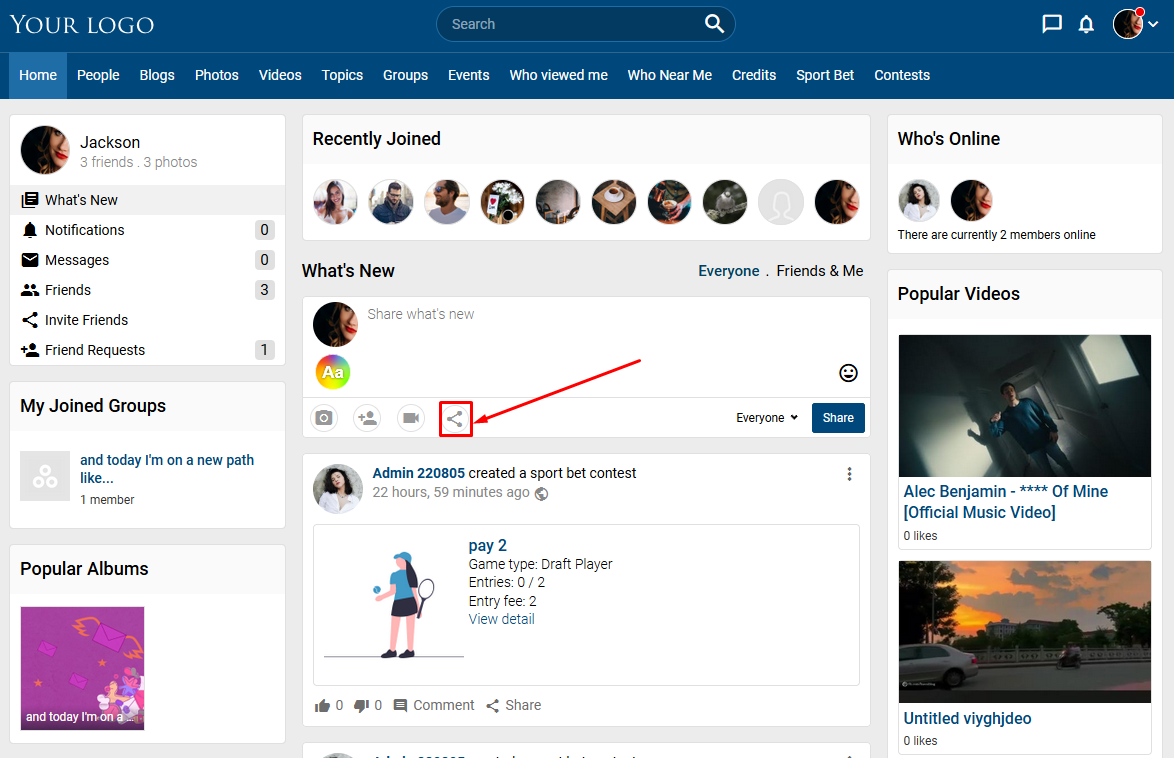
Task: Open the three-dot menu on Admin post
Action: tap(849, 474)
